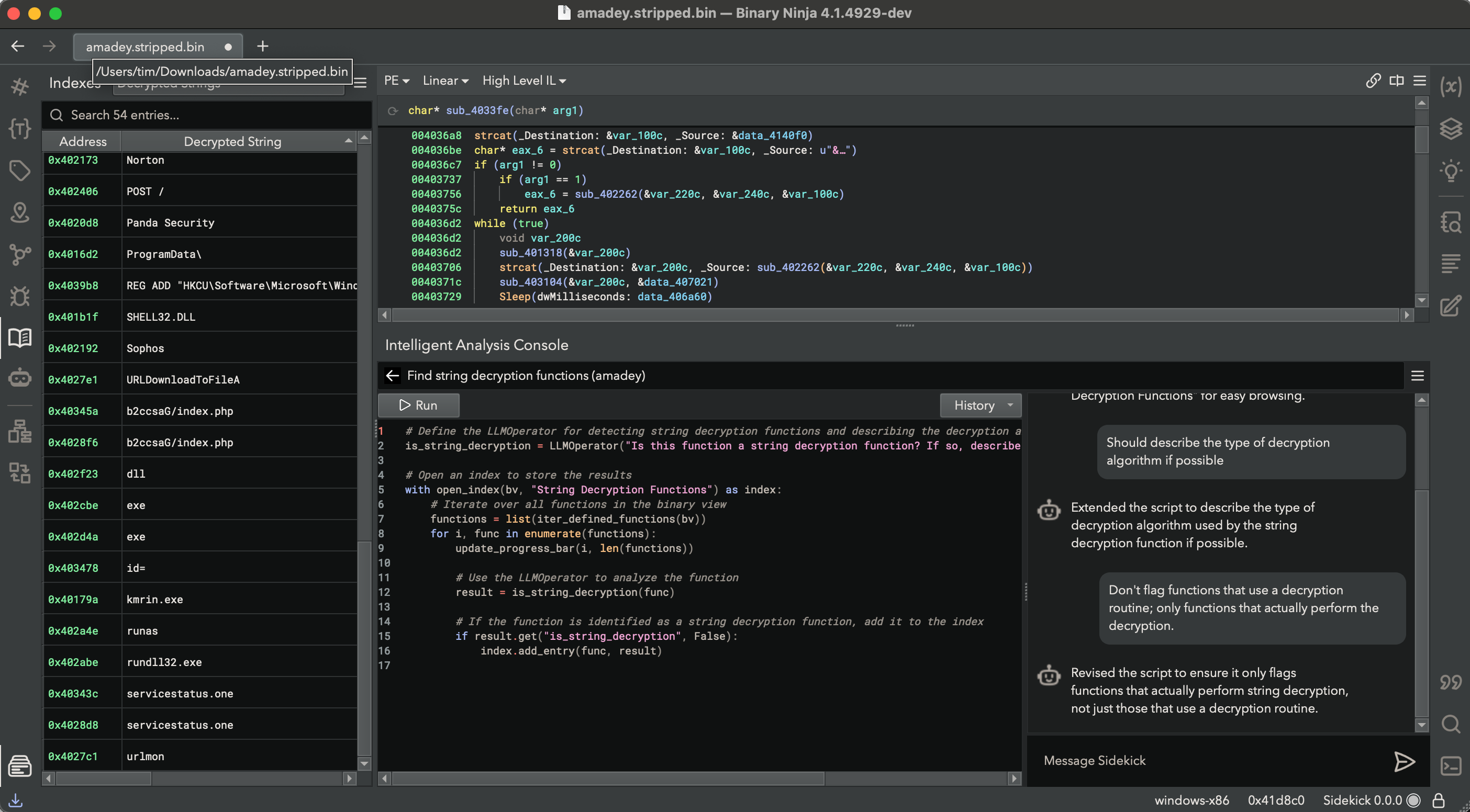This screenshot has width=1470, height=812.
Task: Open the analysis console hamburger menu
Action: tap(1418, 375)
